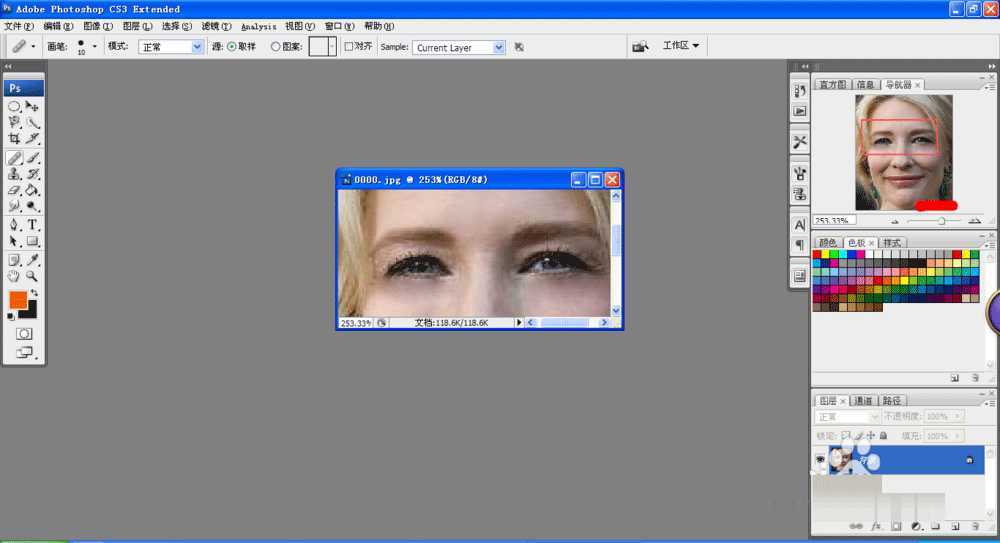Select the Clone Stamp tool

point(14,174)
